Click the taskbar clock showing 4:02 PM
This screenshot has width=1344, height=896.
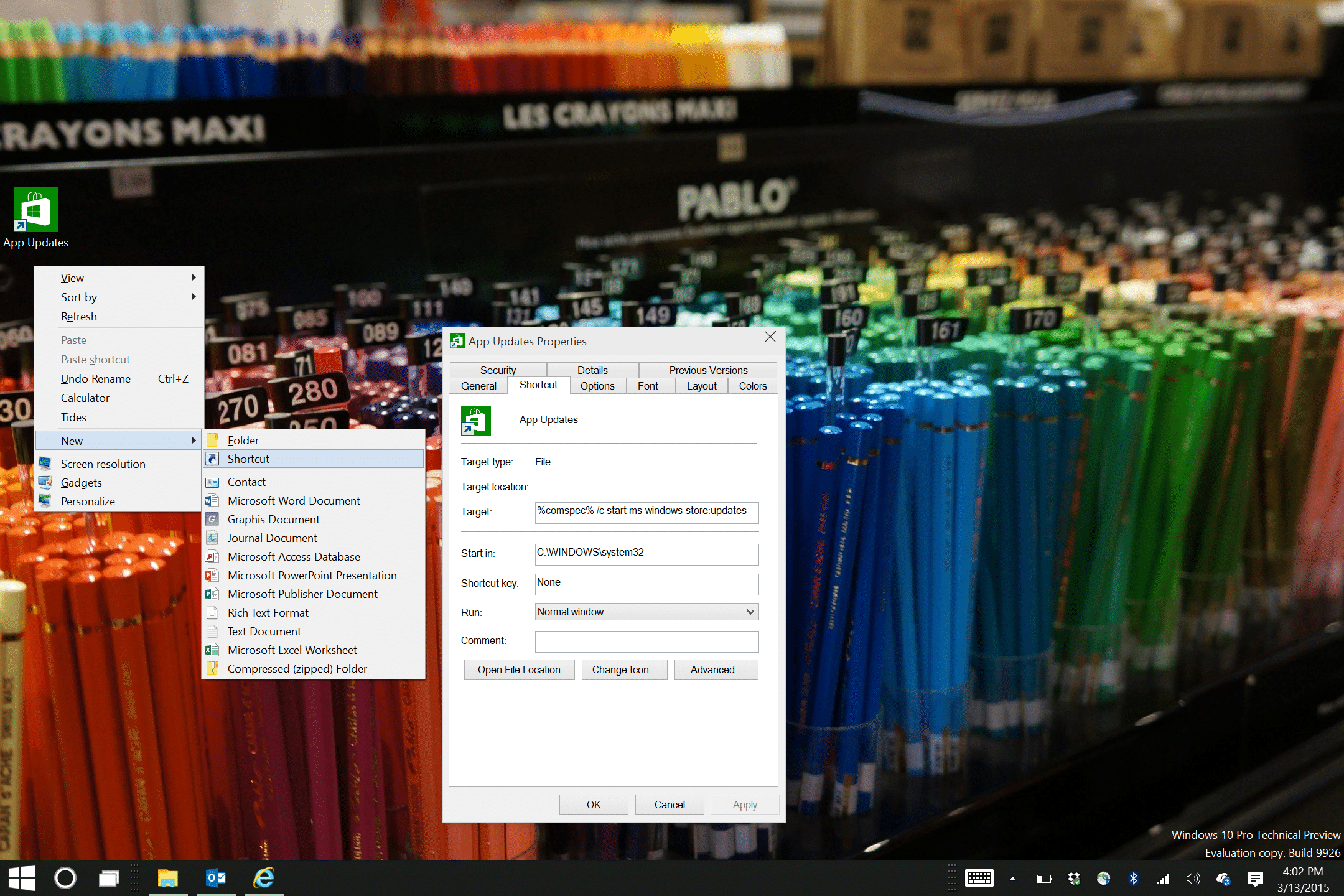click(x=1303, y=871)
